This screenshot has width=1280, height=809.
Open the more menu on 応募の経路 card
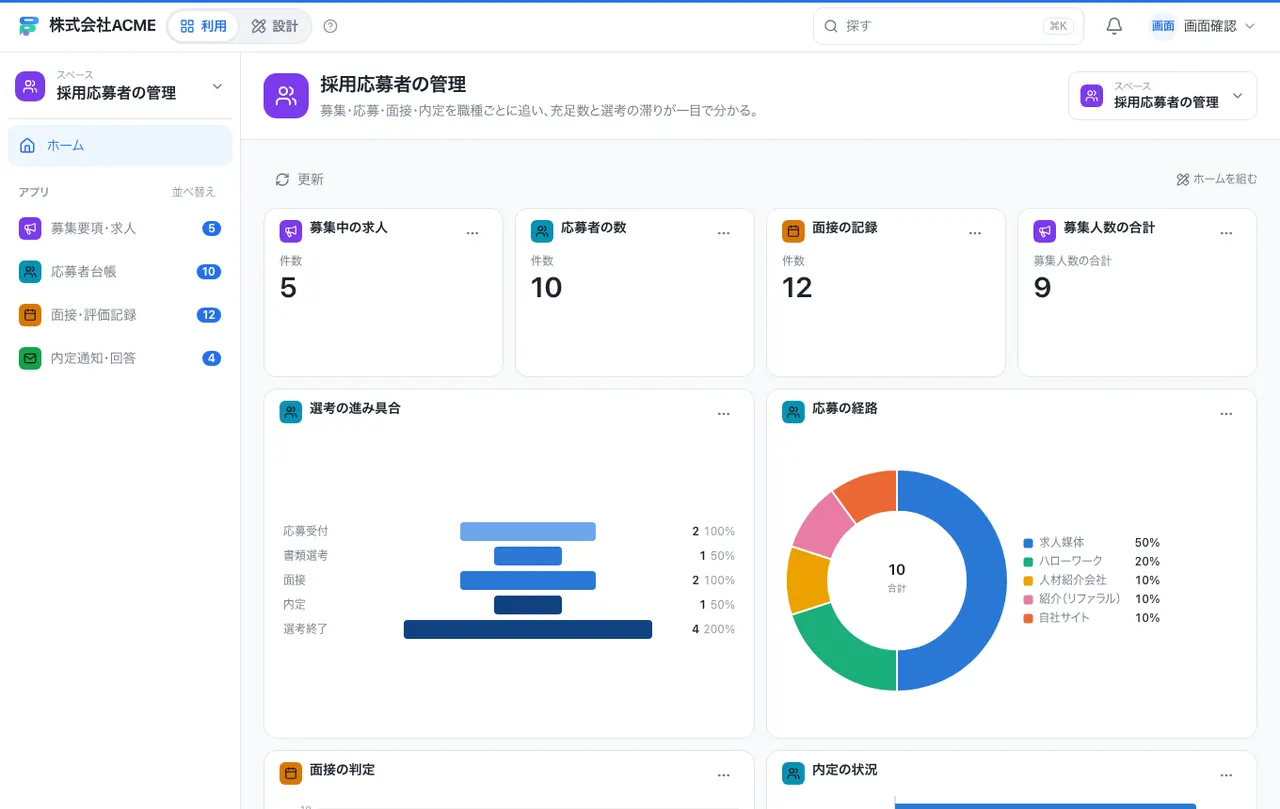coord(1226,414)
